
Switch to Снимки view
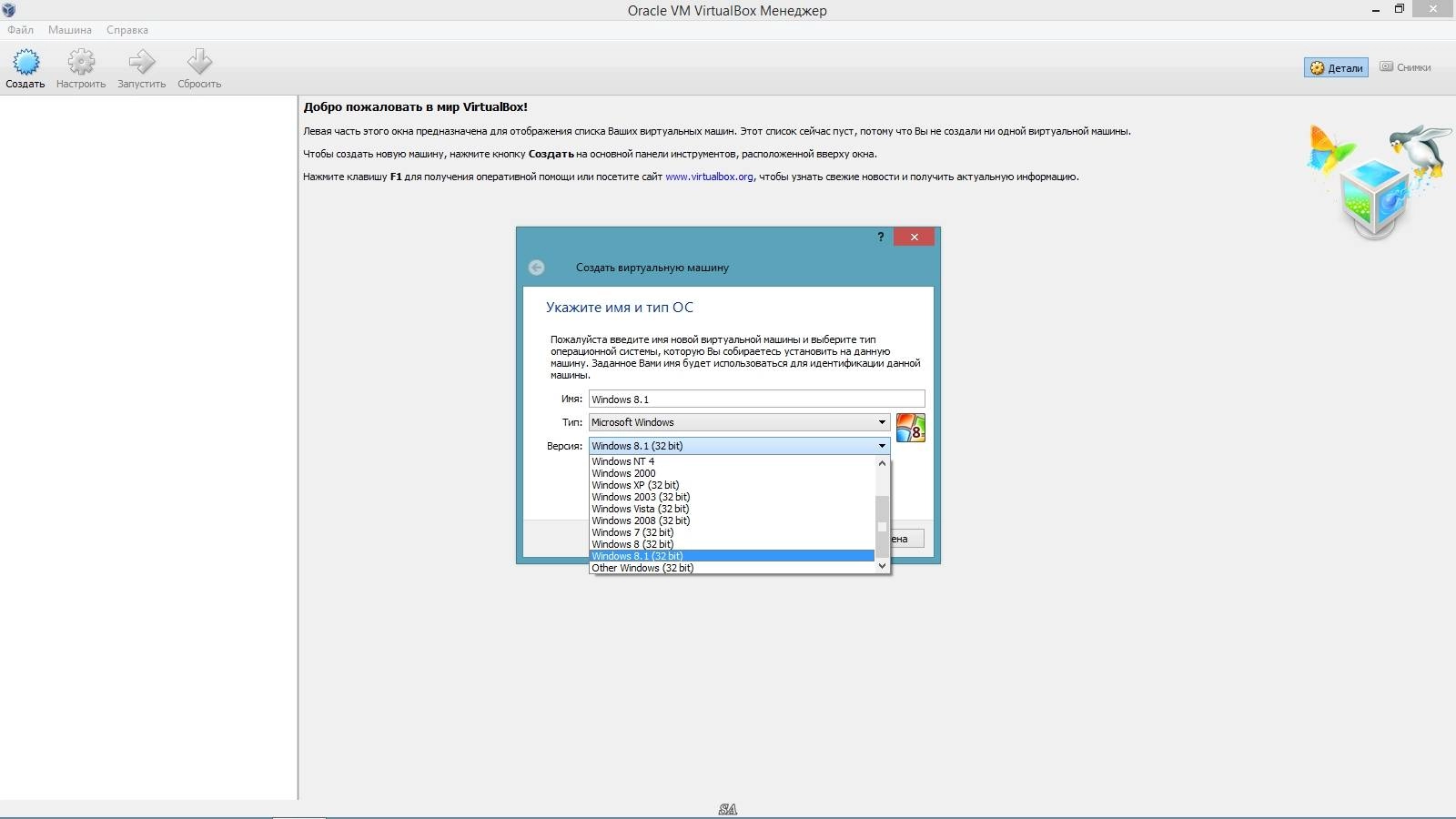point(1405,67)
